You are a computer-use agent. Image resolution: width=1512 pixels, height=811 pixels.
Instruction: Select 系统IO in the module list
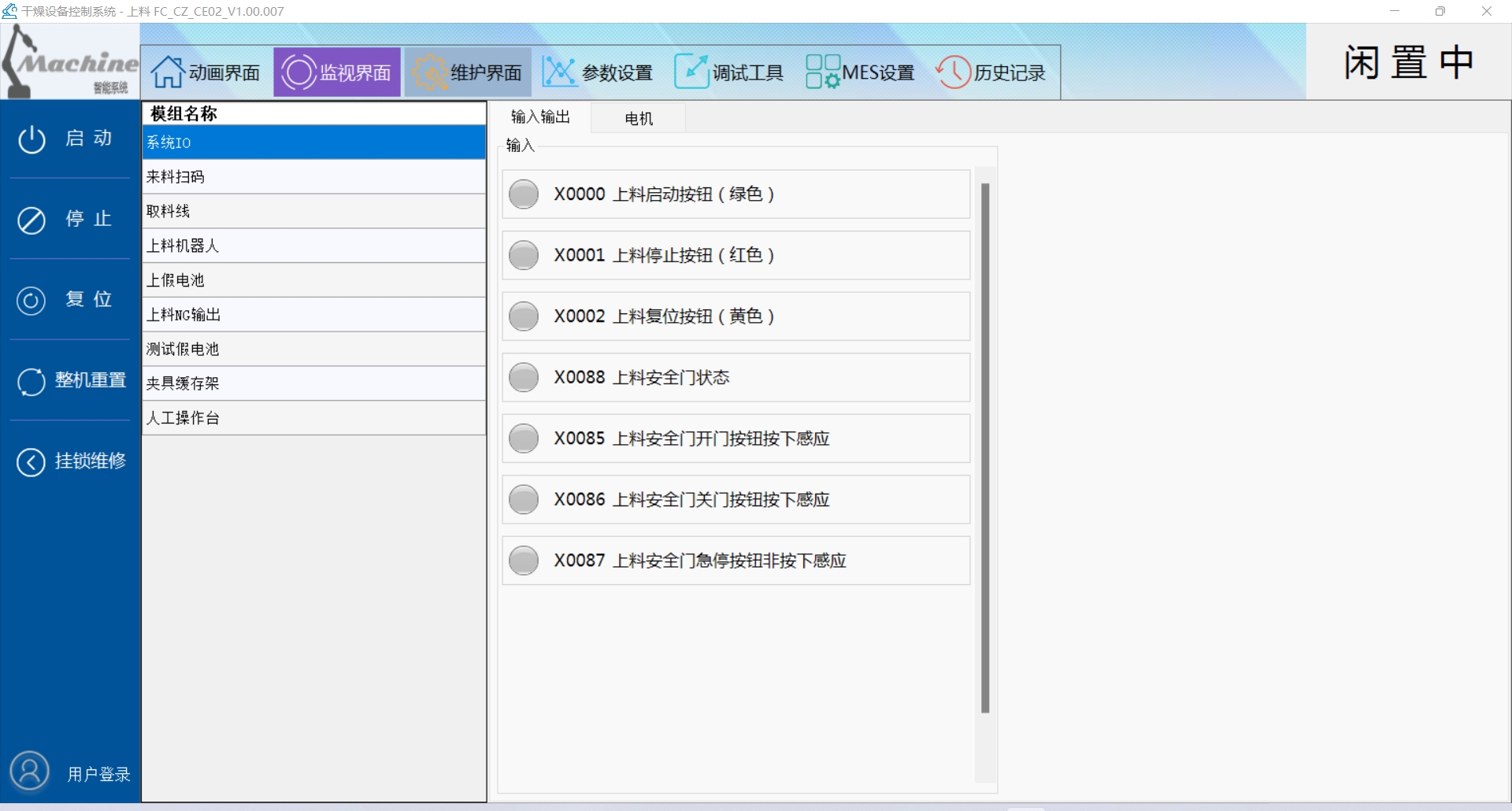[313, 143]
